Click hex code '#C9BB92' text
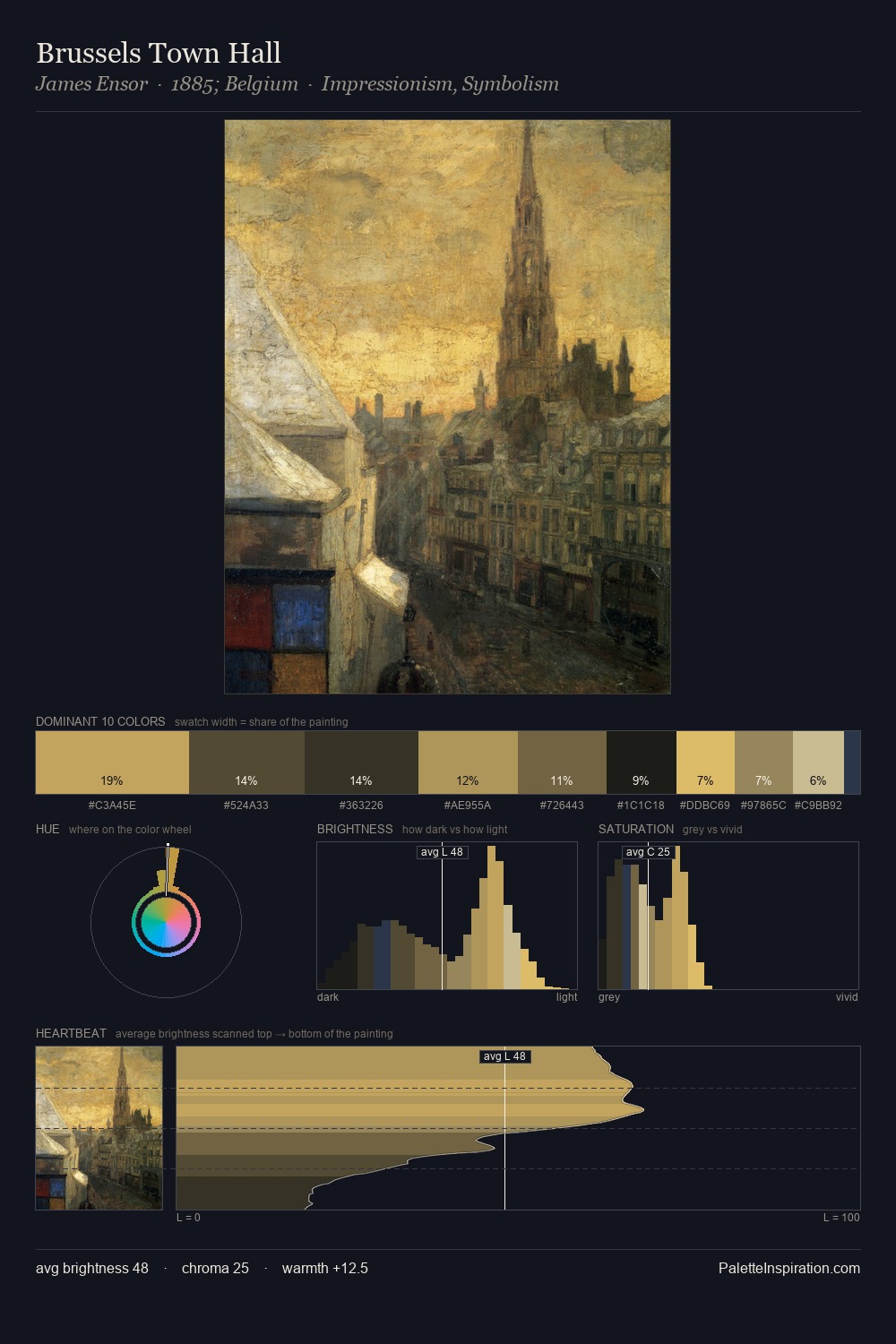 [818, 806]
